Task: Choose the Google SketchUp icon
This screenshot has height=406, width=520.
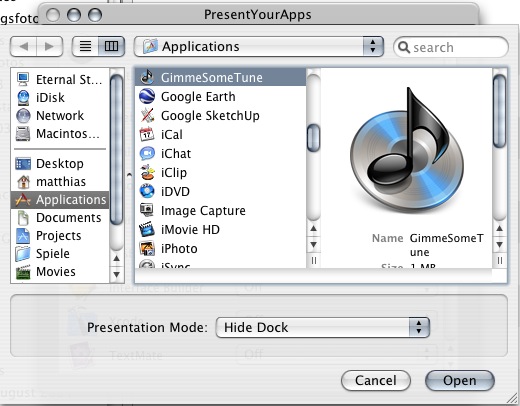Action: (147, 115)
